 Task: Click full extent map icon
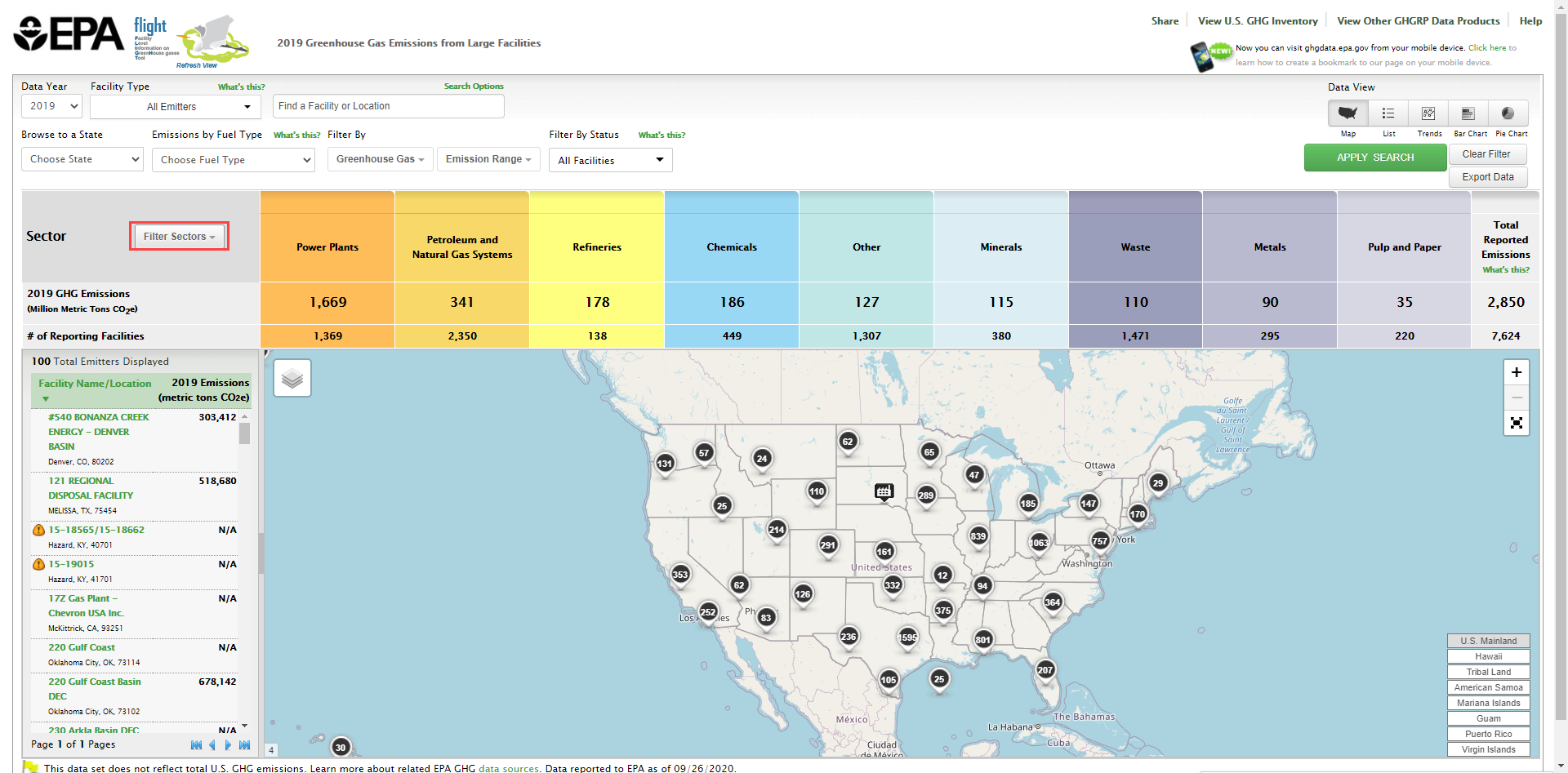click(1517, 423)
